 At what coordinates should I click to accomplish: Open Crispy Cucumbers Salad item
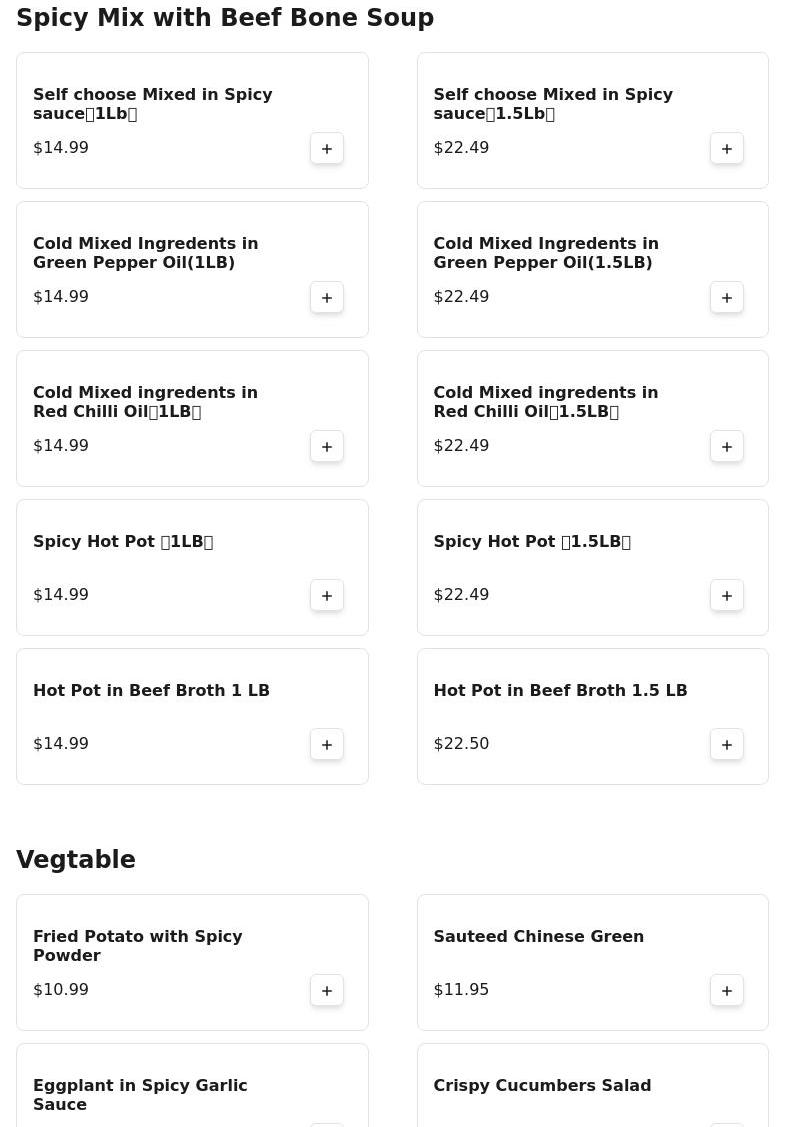tap(542, 1086)
